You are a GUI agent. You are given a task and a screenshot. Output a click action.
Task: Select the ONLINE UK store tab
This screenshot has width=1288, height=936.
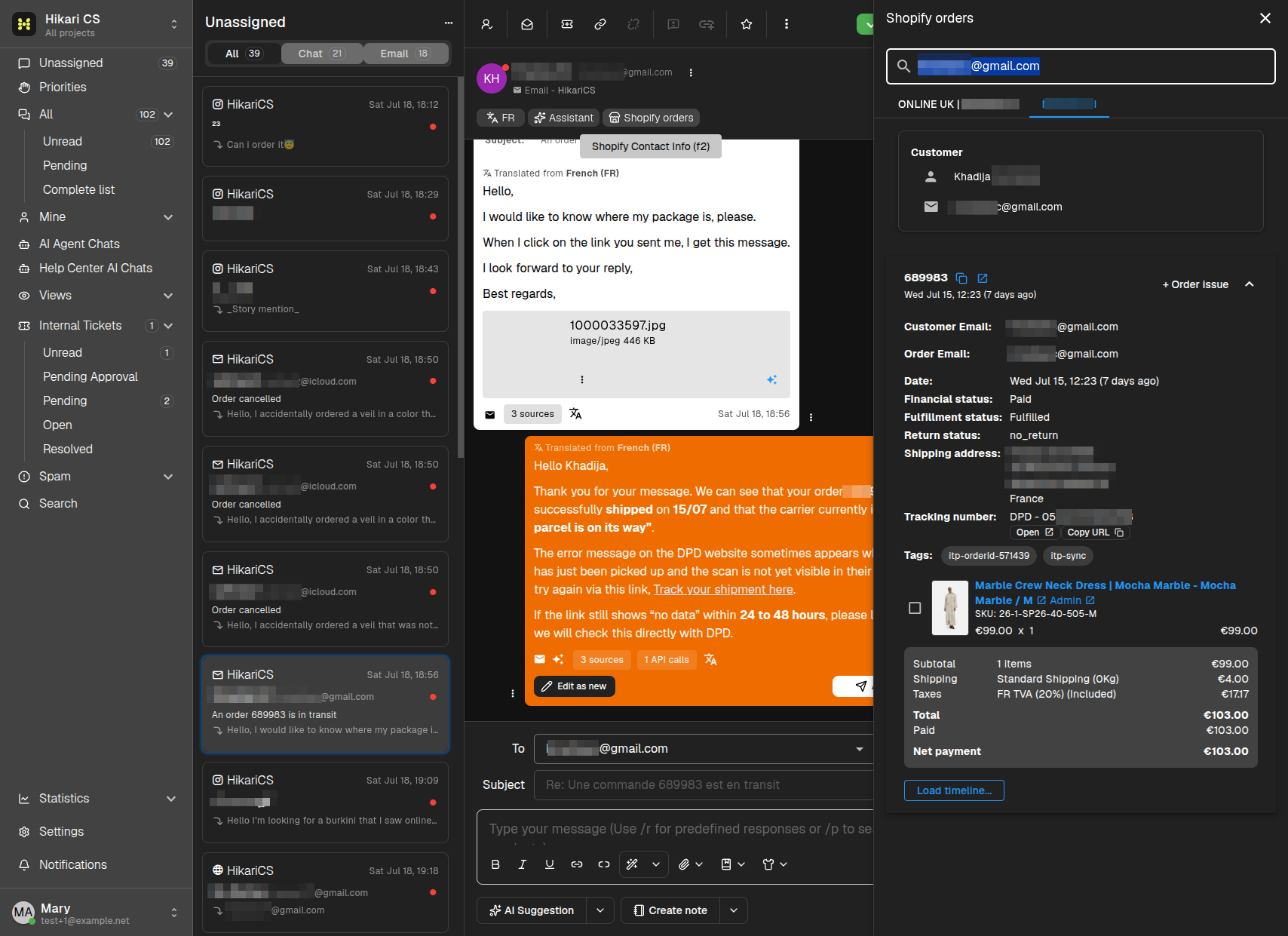click(958, 104)
